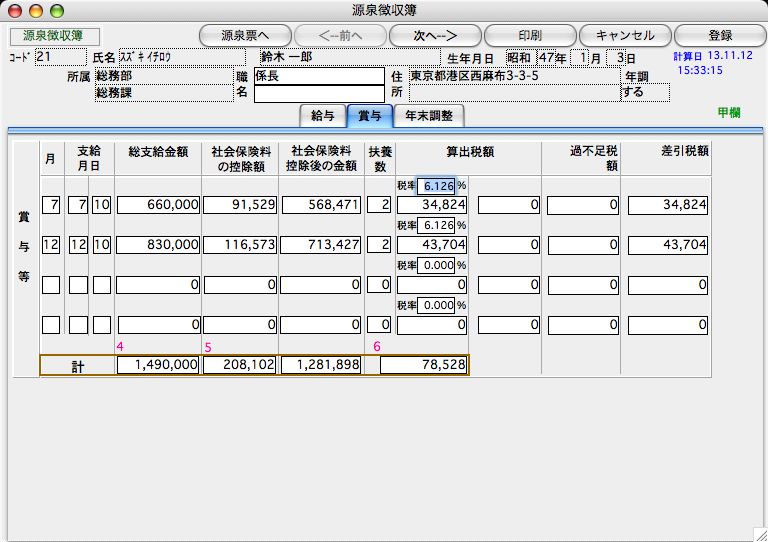The image size is (768, 542).
Task: Click the first row month field showing 7
Action: pos(51,205)
